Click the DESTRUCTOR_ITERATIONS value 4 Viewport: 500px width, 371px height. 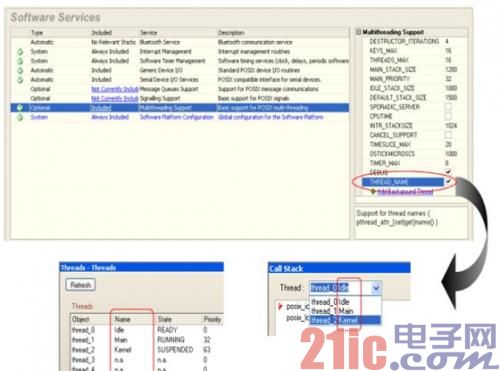pyautogui.click(x=447, y=41)
